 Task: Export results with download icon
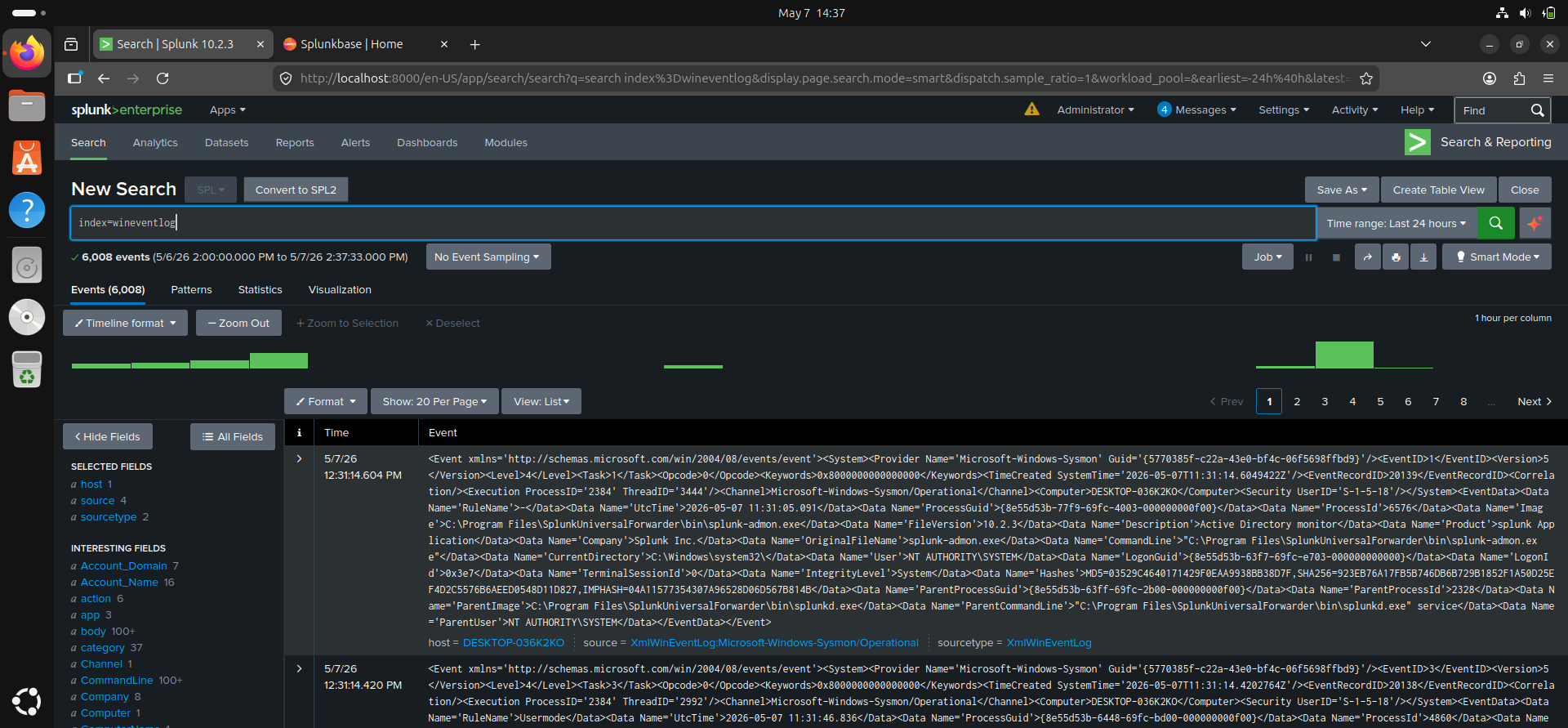[1423, 257]
